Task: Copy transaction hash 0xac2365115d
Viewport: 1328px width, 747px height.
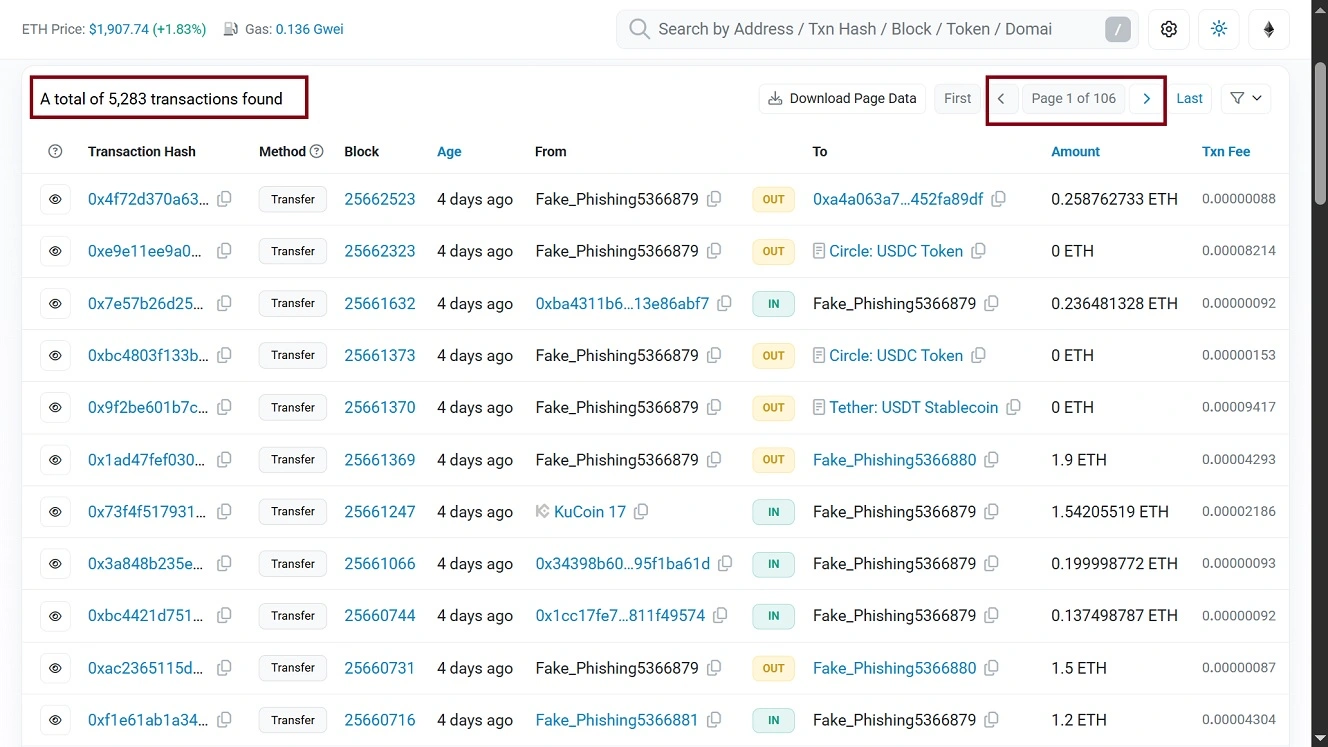Action: pos(224,667)
